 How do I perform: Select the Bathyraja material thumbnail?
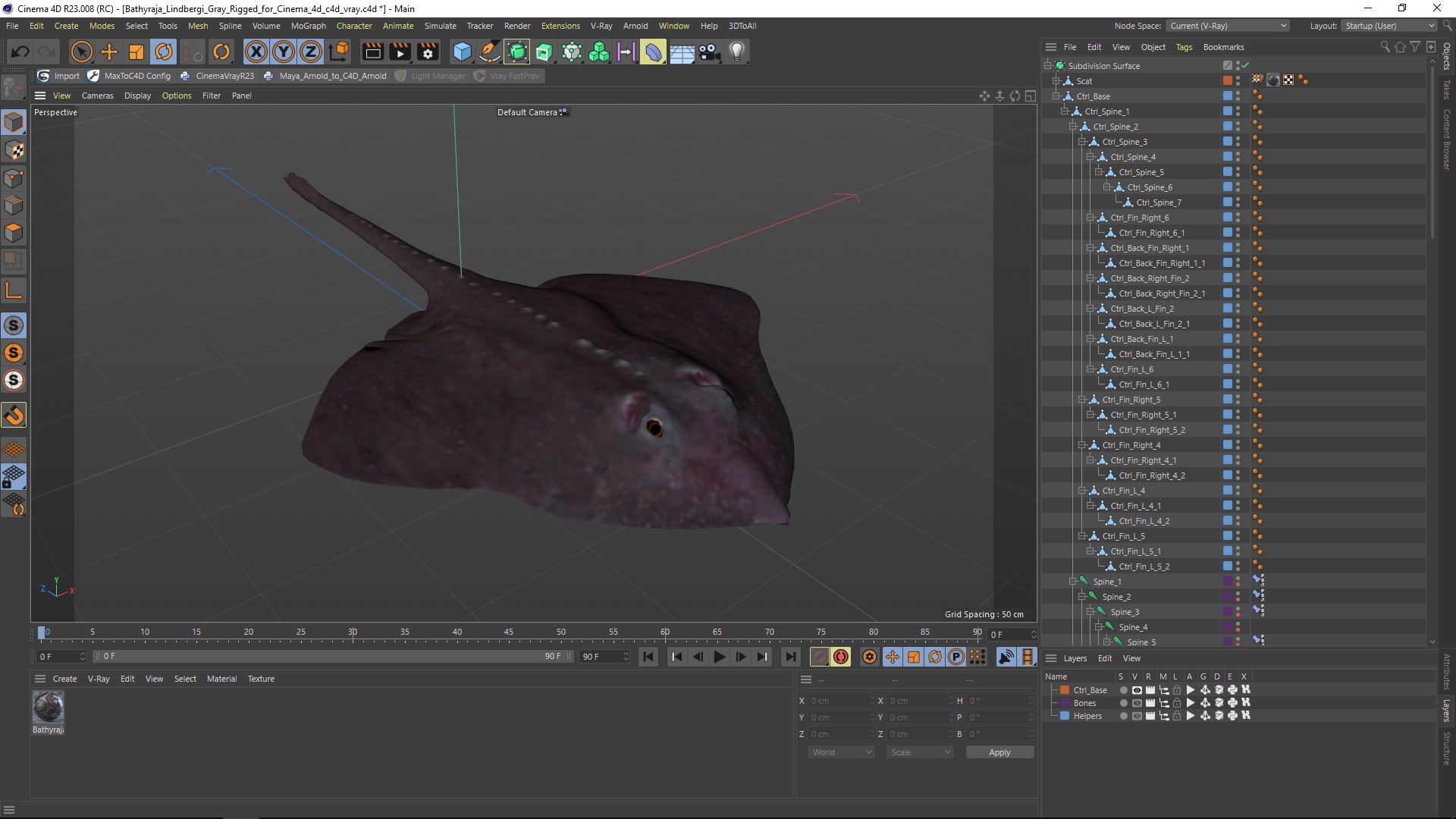48,707
